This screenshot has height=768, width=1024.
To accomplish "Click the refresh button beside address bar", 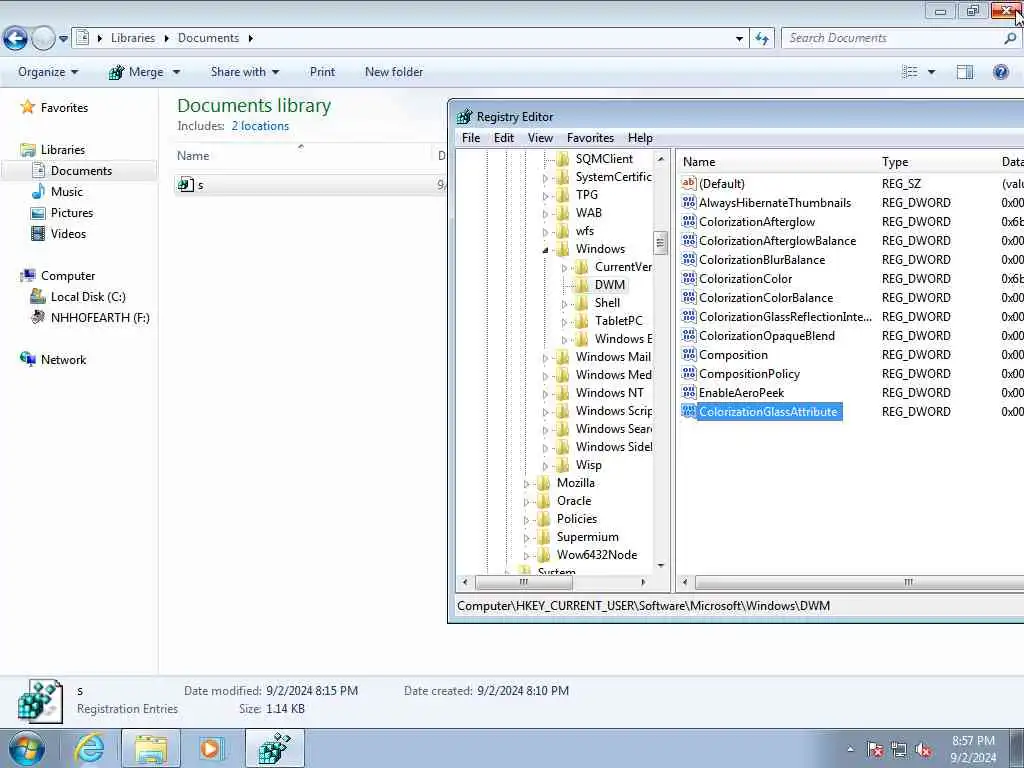I will tap(761, 39).
